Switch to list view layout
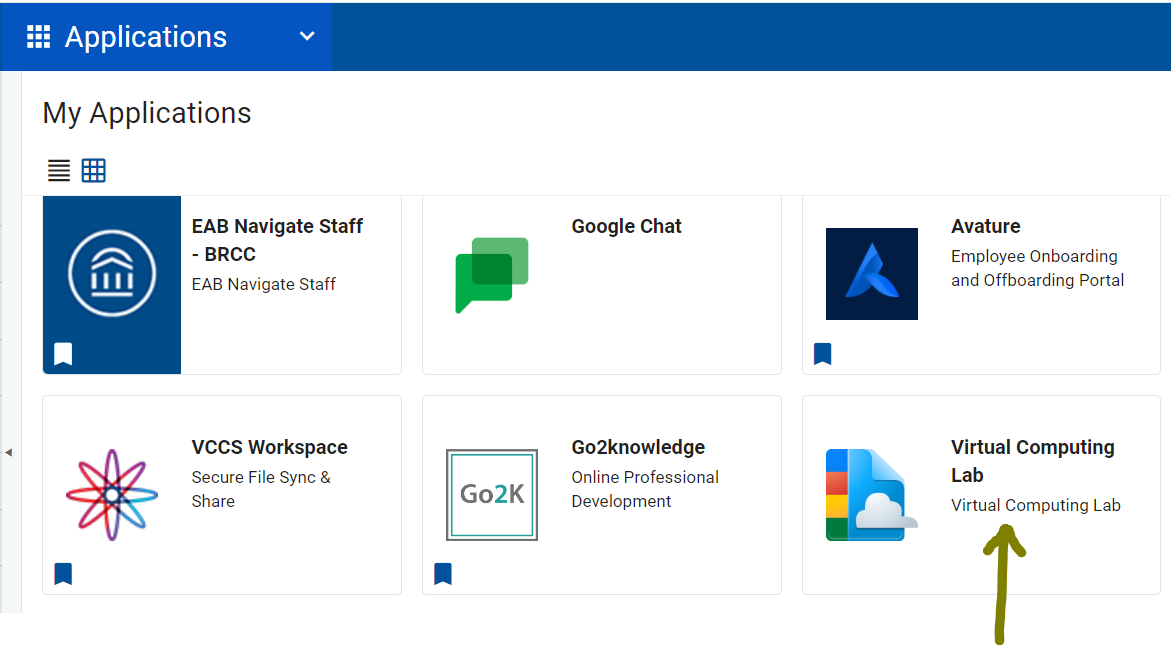The width and height of the screenshot is (1171, 645). point(59,170)
